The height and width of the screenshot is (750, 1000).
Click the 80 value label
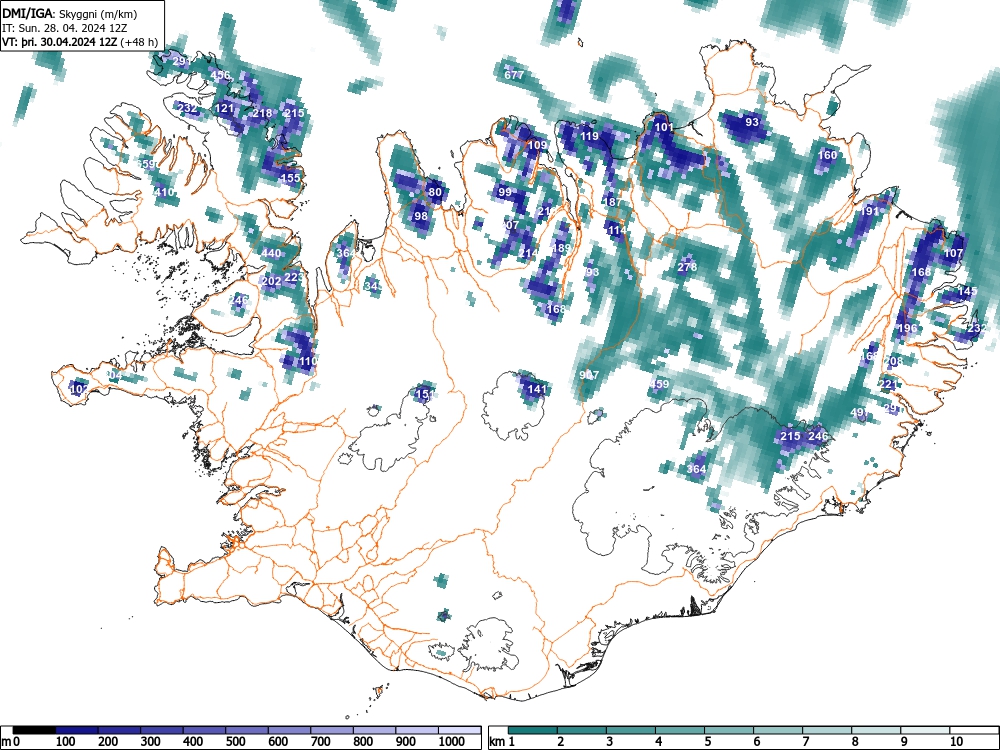[x=435, y=192]
